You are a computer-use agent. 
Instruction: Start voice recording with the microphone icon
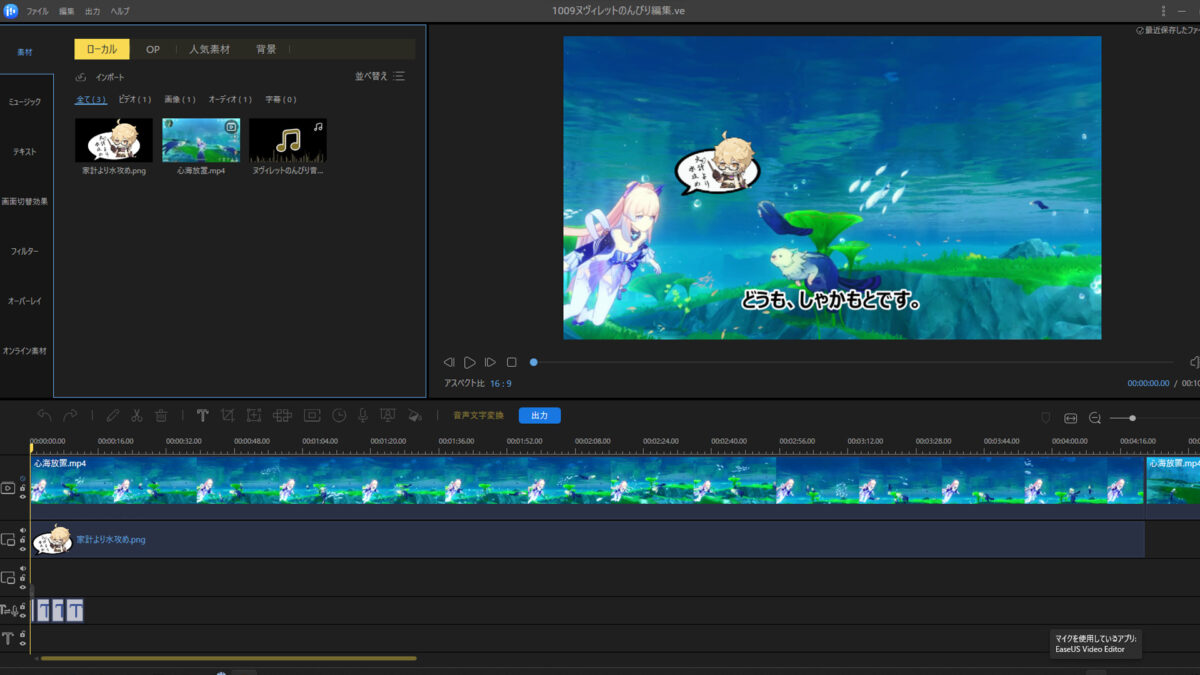[x=363, y=415]
